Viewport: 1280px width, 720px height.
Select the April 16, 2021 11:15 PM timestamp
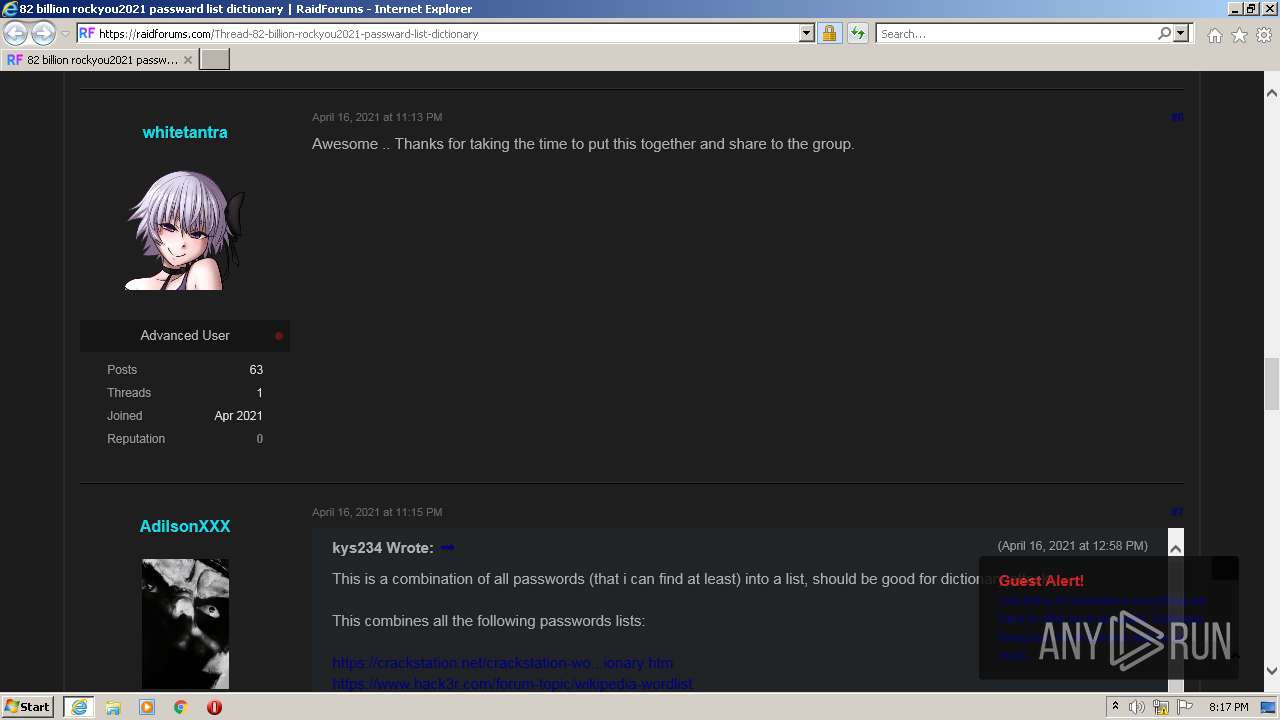tap(377, 512)
